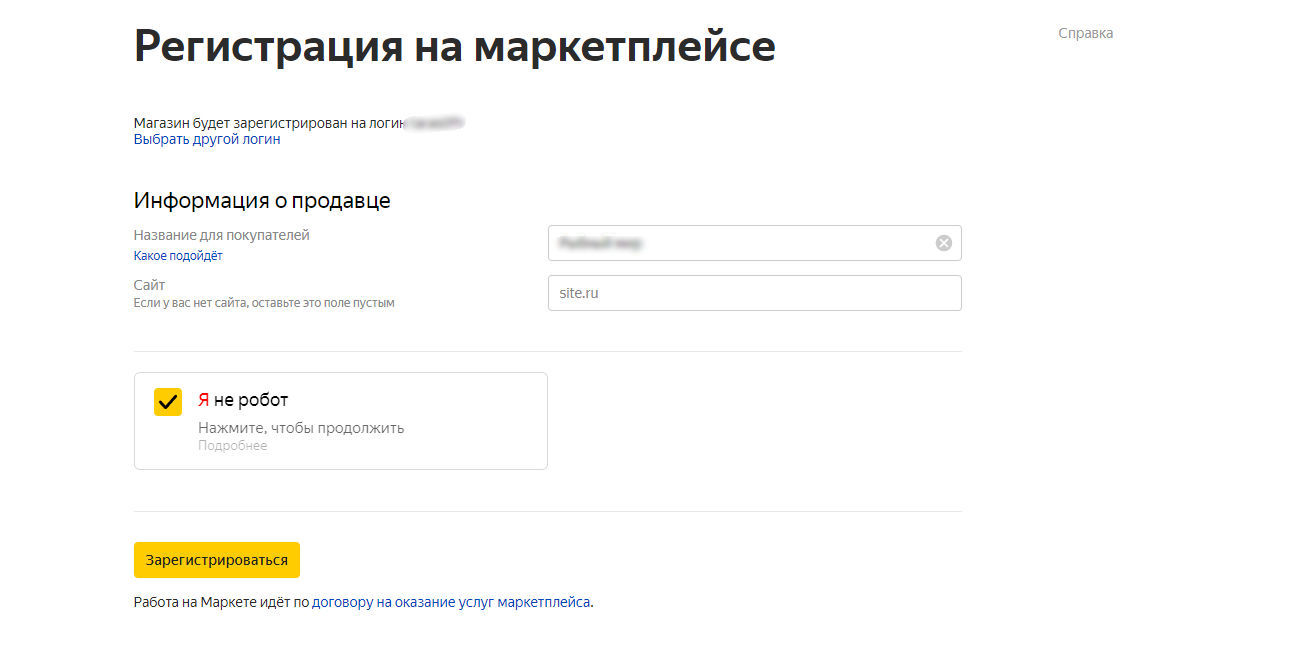Click "Выбрать другой логин" link
This screenshot has width=1303, height=648.
click(x=207, y=140)
